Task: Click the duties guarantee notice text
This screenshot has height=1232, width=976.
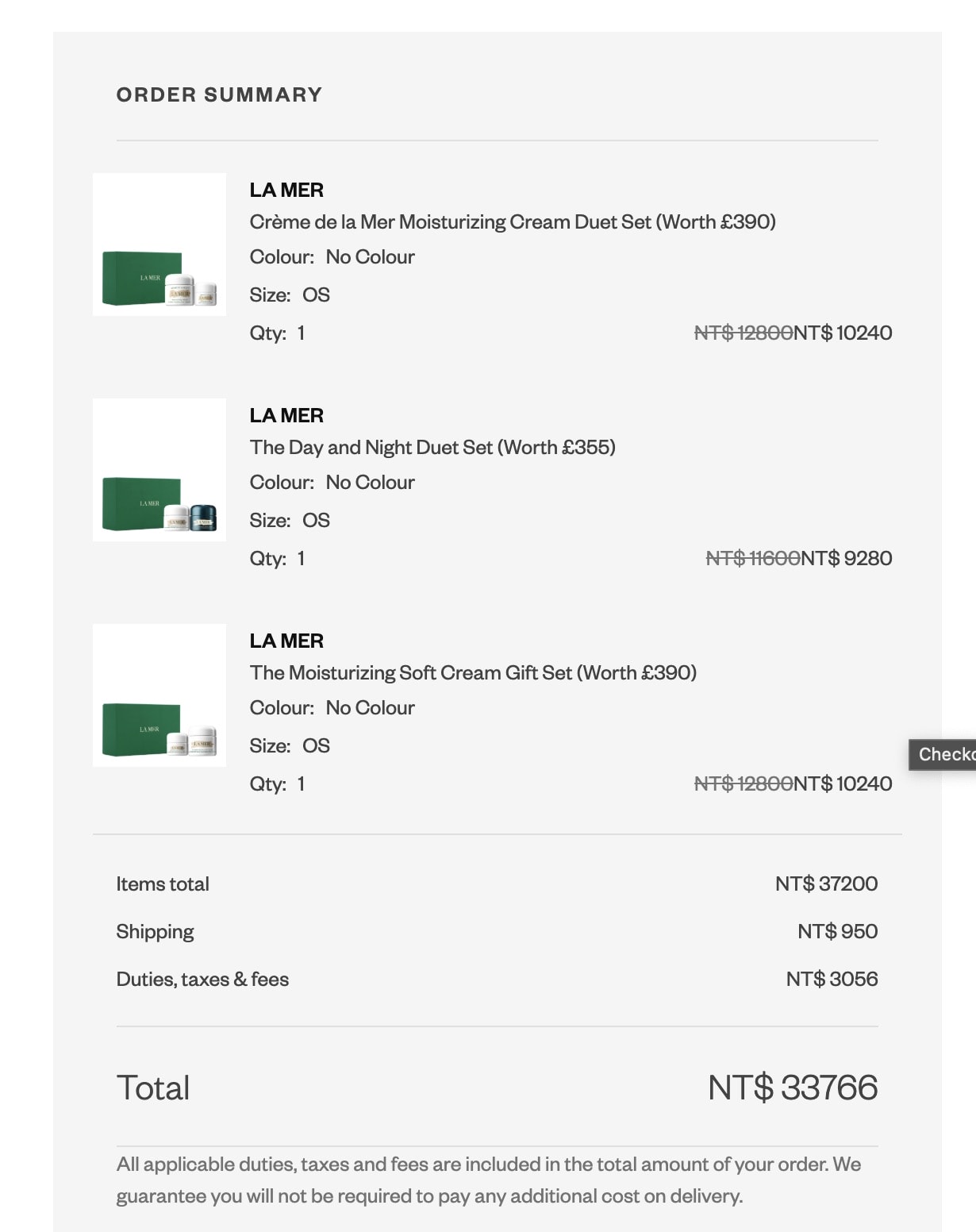Action: [x=489, y=1180]
